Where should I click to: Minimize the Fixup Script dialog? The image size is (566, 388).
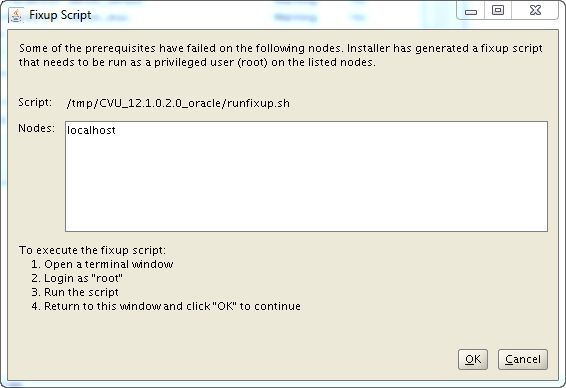pos(471,10)
